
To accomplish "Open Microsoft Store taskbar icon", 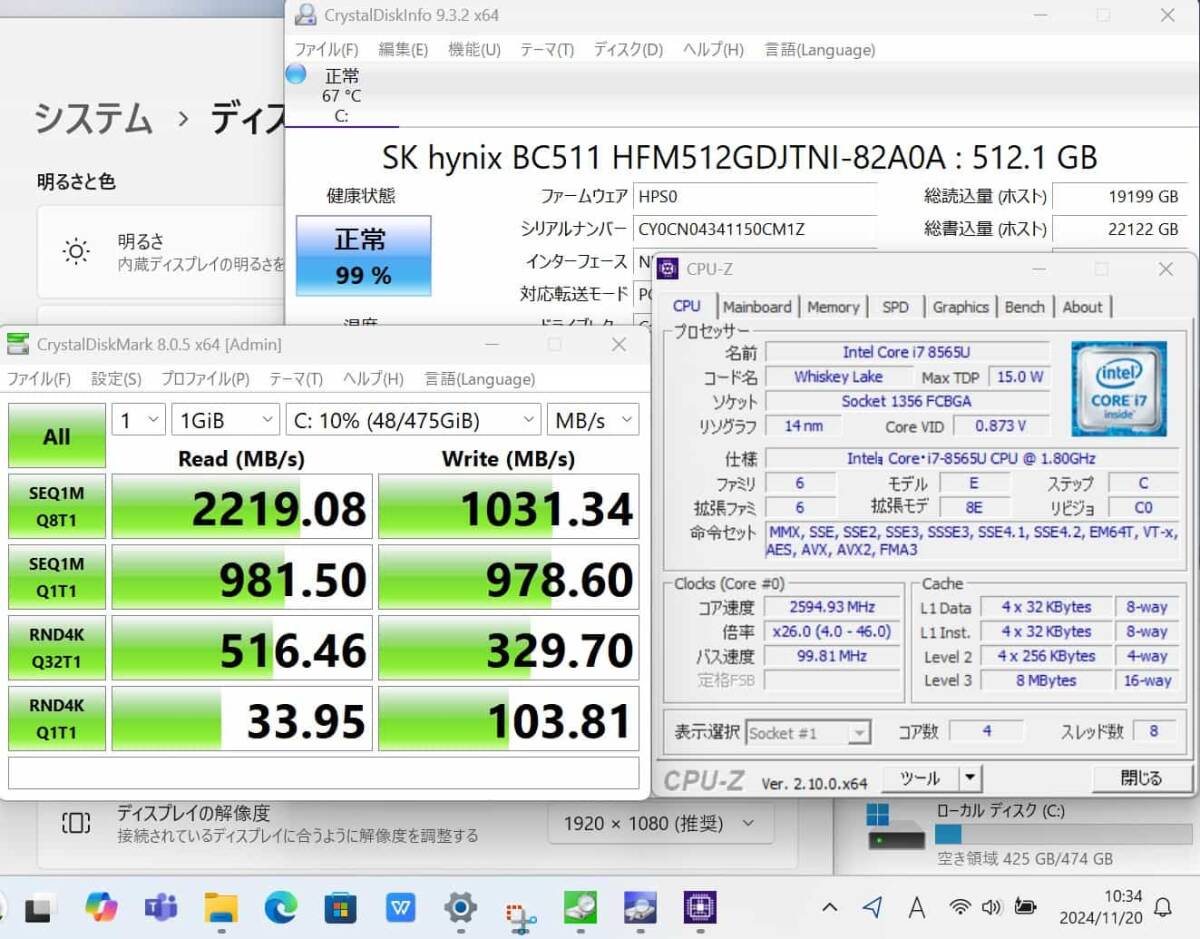I will (340, 908).
